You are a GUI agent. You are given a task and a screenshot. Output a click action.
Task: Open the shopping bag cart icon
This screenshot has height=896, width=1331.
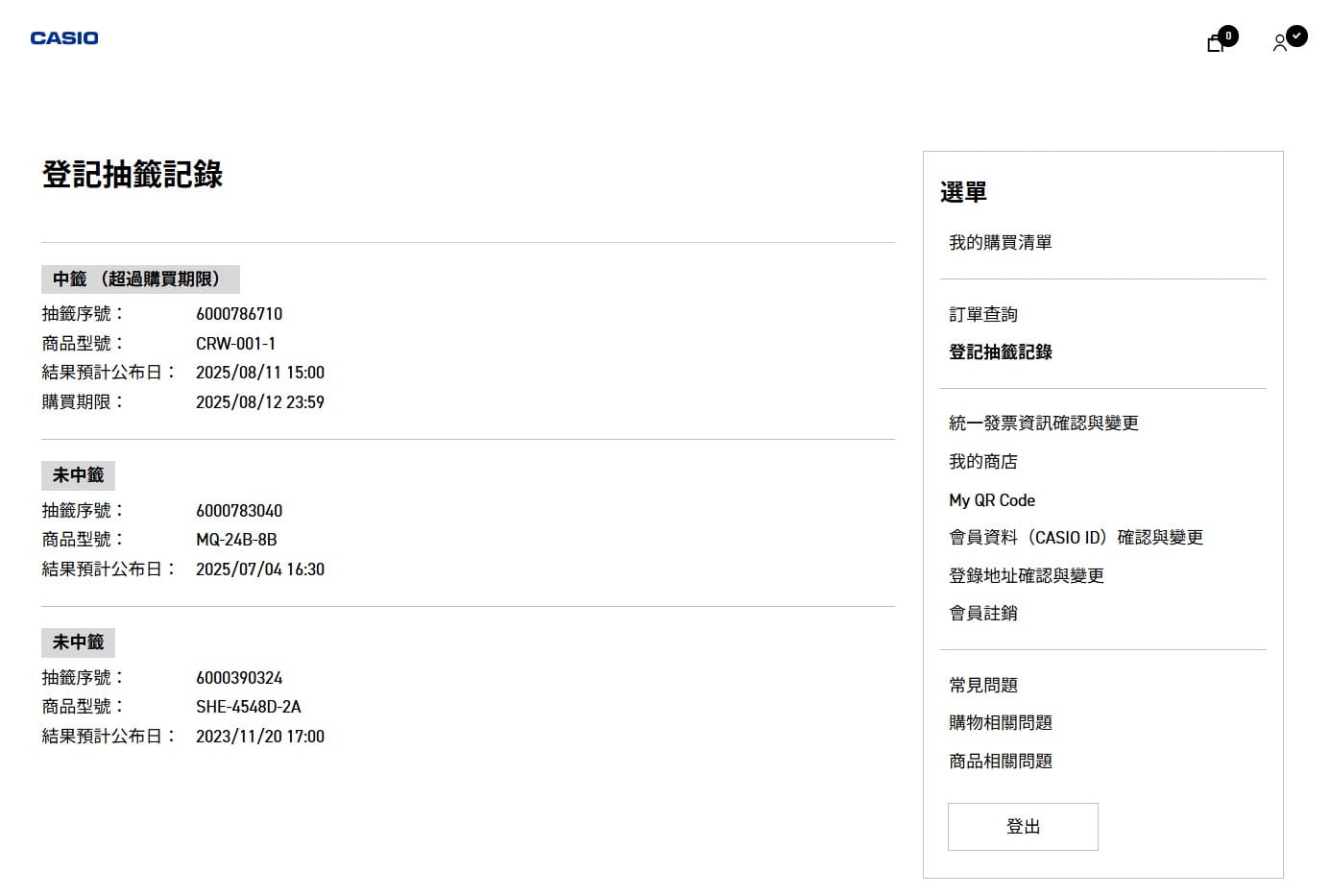click(x=1216, y=42)
